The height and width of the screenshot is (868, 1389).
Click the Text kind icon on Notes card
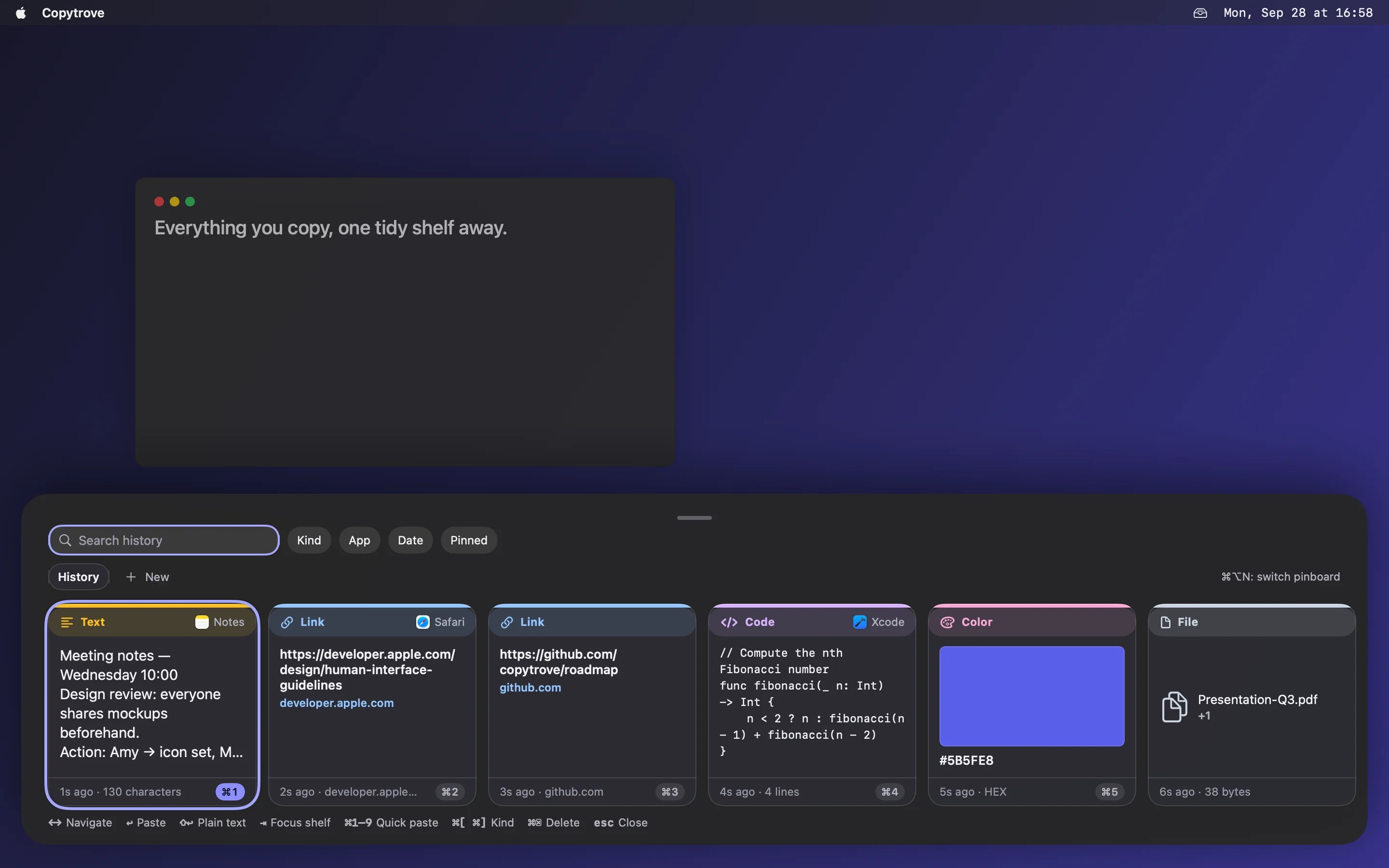point(67,622)
